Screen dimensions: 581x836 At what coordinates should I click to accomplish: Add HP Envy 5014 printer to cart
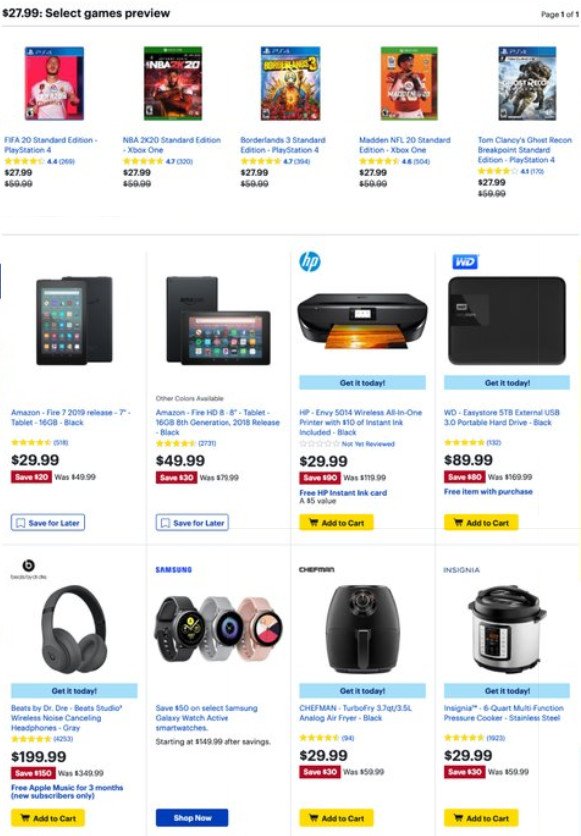[336, 523]
